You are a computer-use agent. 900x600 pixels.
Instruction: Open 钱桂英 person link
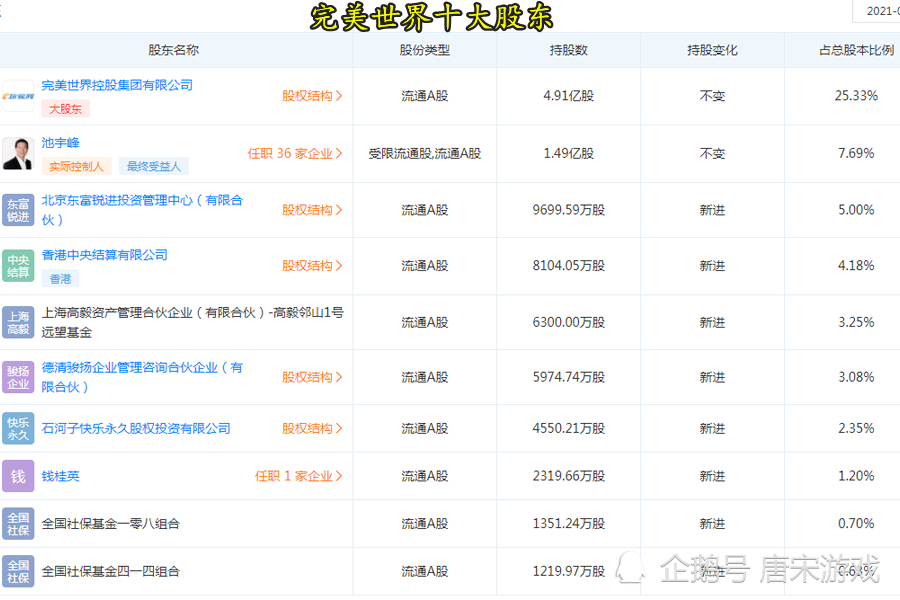[60, 476]
